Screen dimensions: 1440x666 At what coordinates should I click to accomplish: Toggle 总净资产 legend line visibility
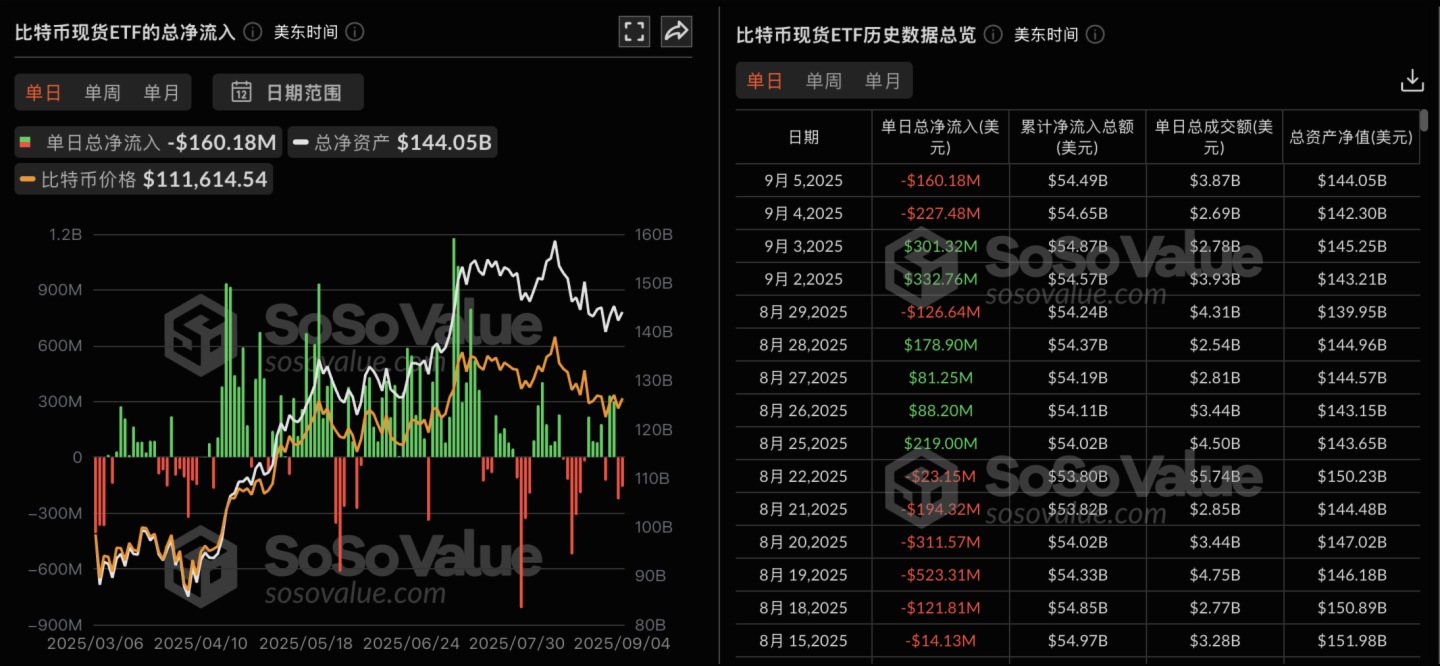(x=392, y=143)
